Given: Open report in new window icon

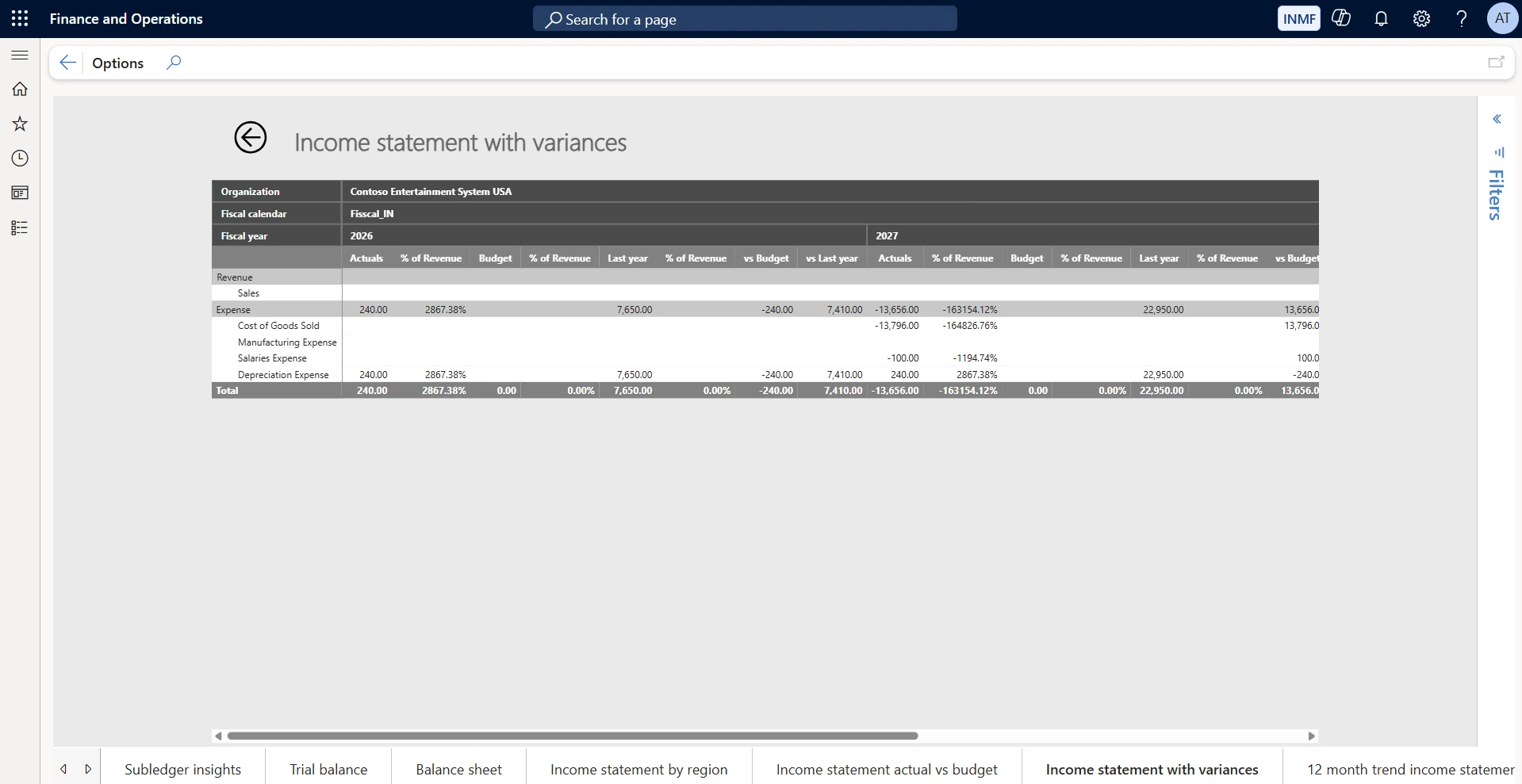Looking at the screenshot, I should (1496, 62).
